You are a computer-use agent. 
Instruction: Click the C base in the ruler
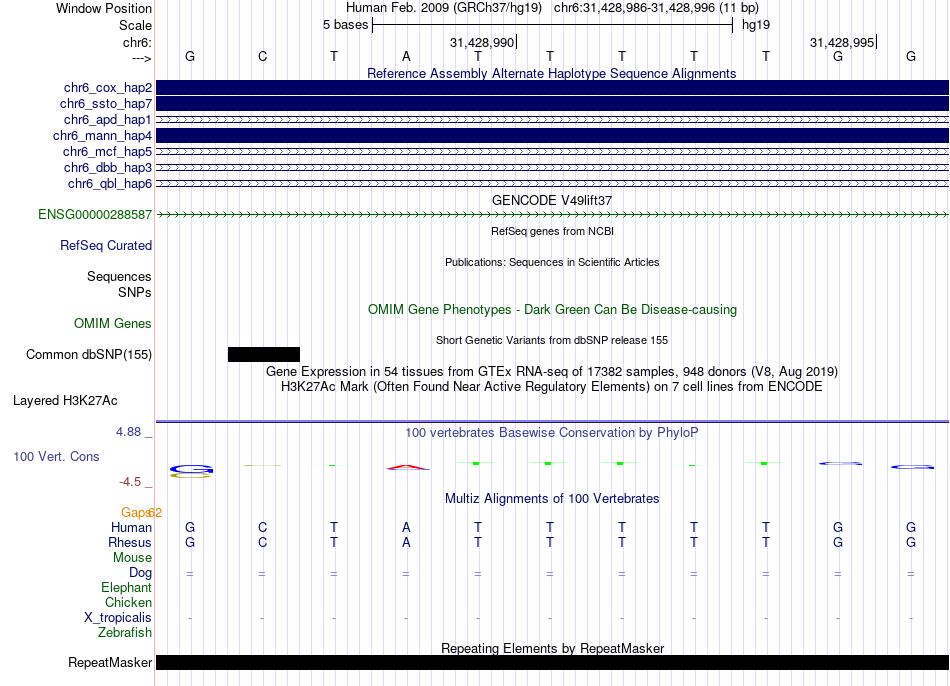point(262,56)
